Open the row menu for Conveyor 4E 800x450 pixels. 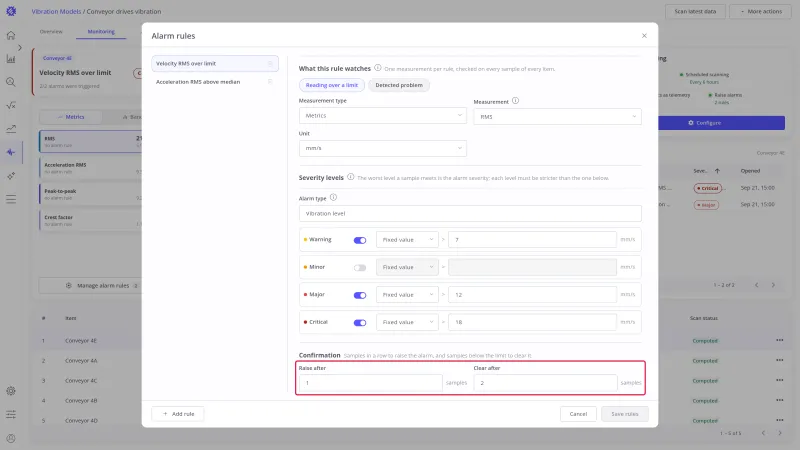780,340
